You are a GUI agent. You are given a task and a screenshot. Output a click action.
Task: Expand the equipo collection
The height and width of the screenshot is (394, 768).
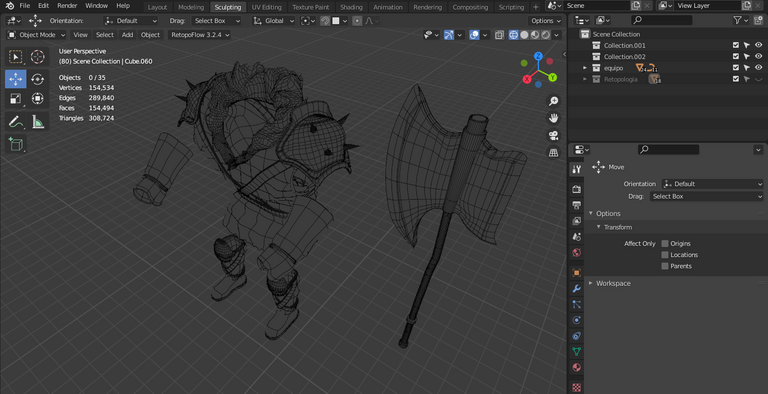pyautogui.click(x=585, y=68)
